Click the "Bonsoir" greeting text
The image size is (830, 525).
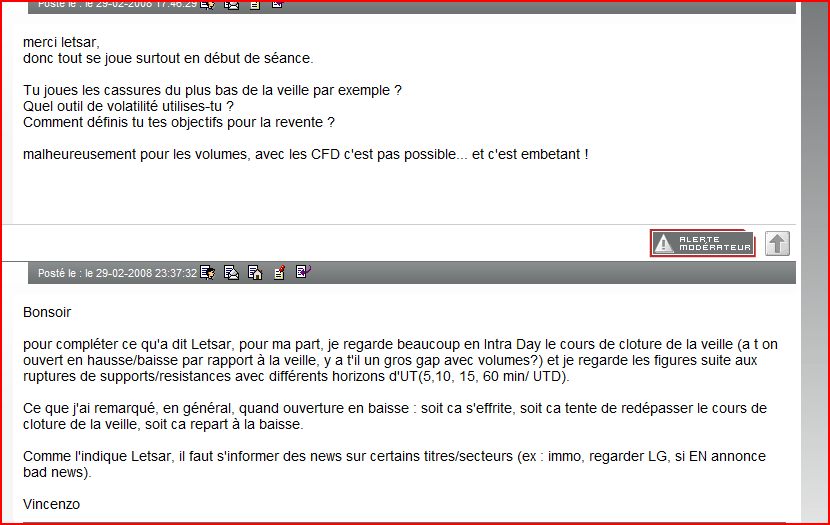[47, 312]
